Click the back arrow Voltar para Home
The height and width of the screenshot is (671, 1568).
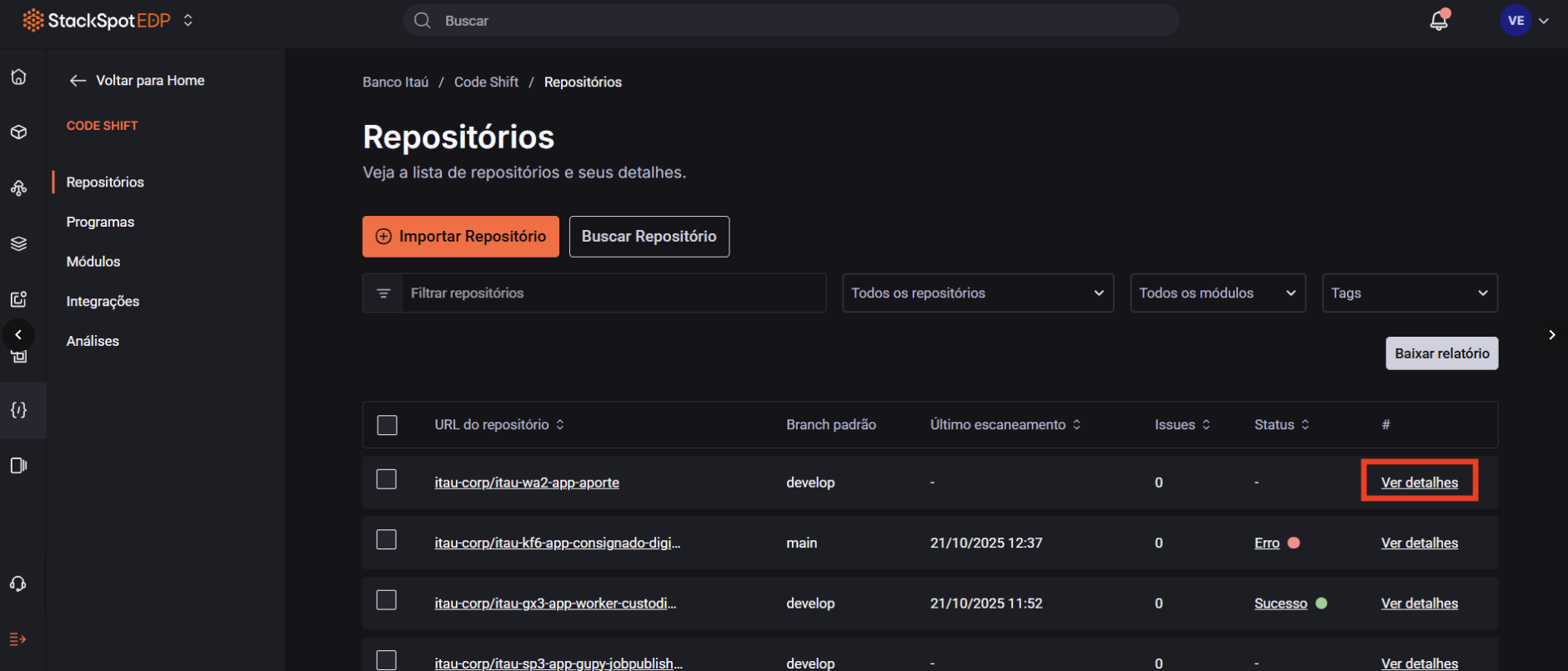click(78, 81)
